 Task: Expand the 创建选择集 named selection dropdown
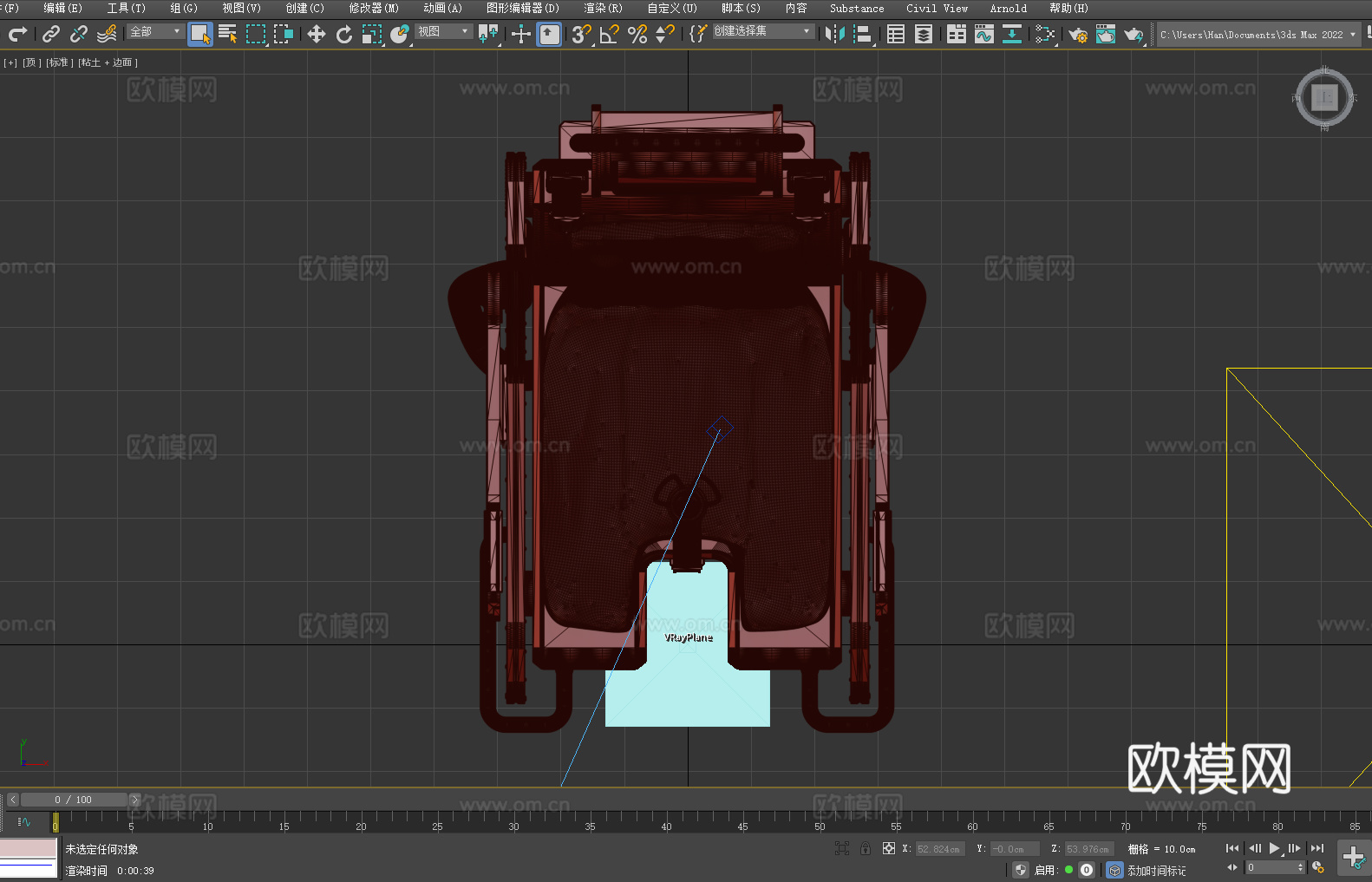(763, 31)
